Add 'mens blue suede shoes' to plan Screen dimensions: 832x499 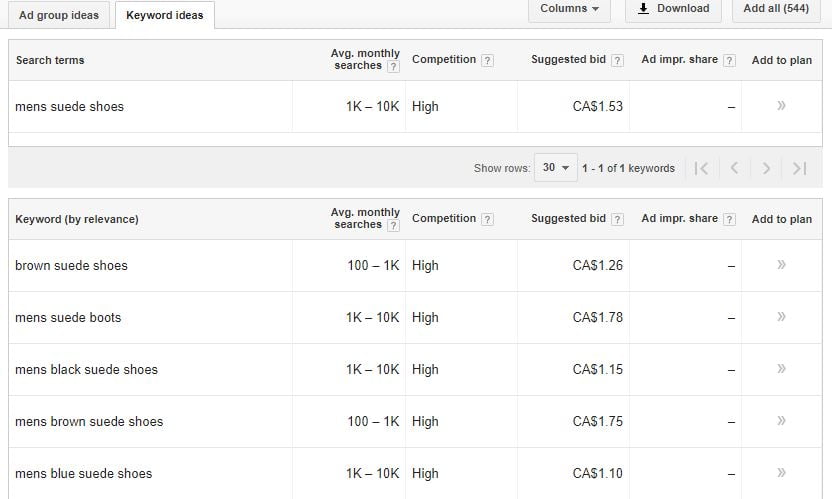(781, 472)
